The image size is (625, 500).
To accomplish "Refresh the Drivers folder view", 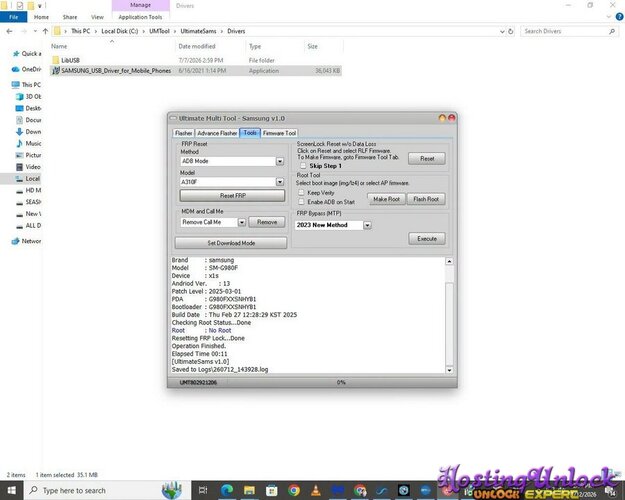I will (510, 31).
